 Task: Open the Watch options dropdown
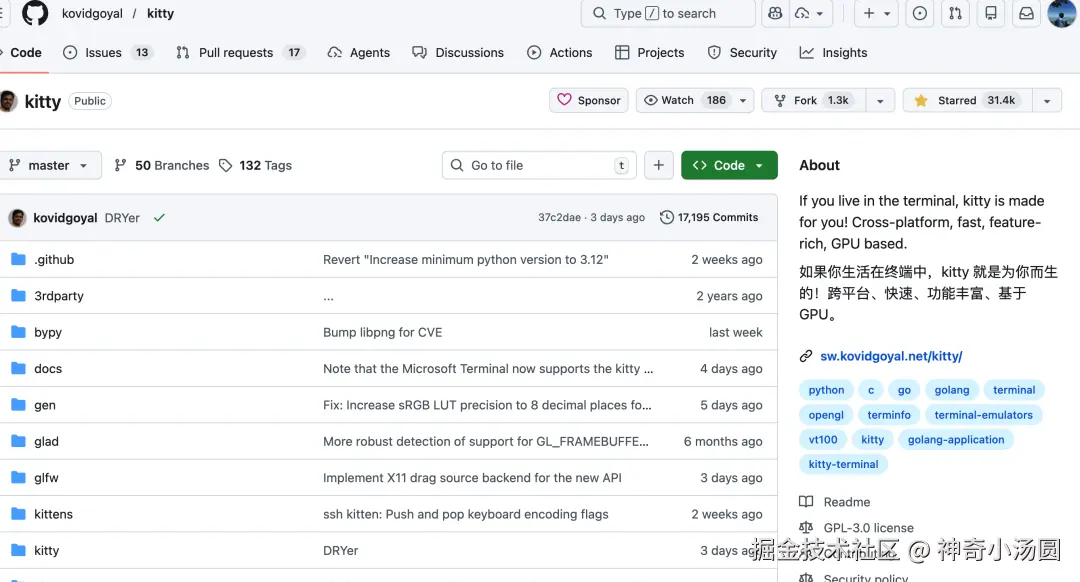(x=742, y=101)
